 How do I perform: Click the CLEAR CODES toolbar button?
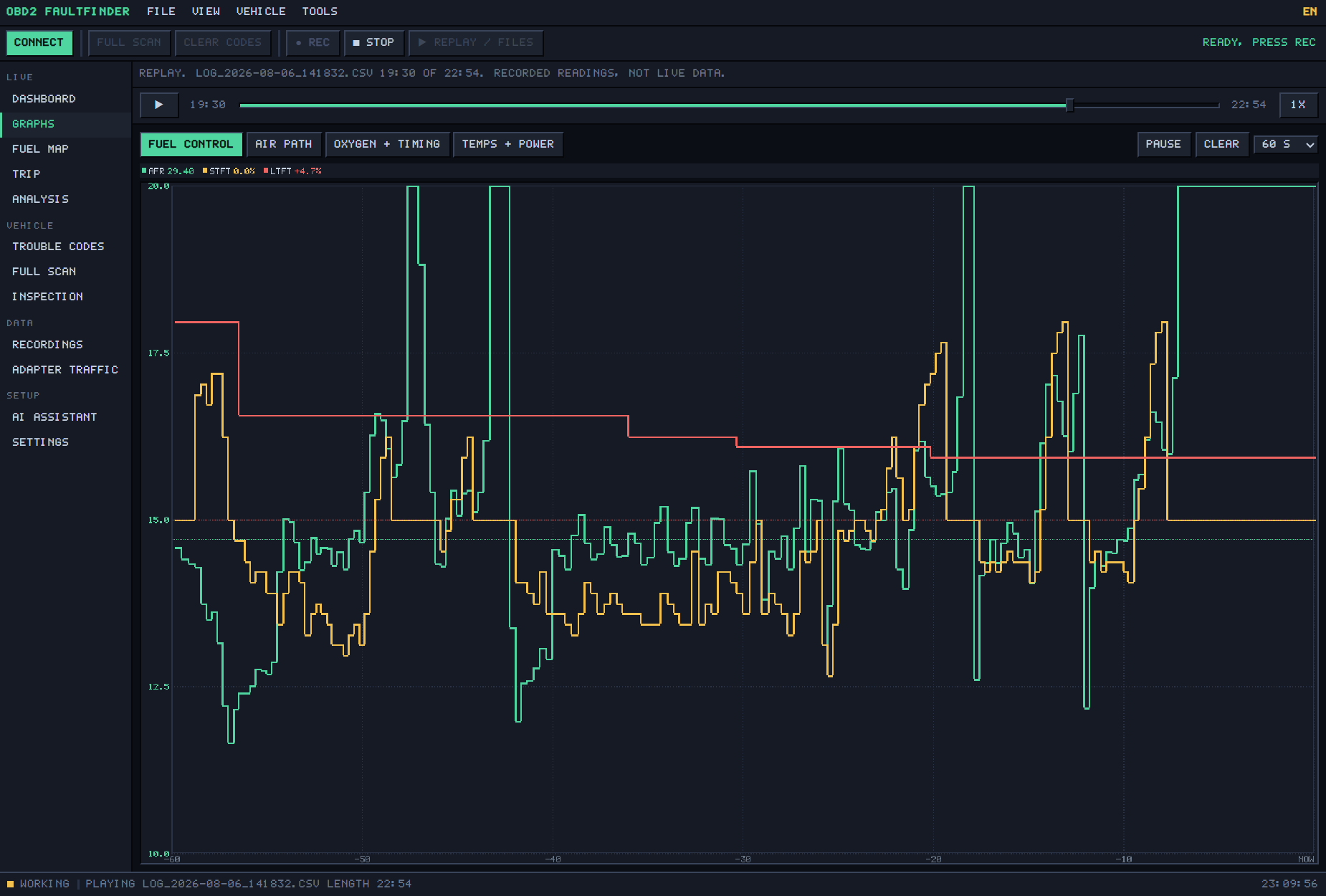point(223,43)
